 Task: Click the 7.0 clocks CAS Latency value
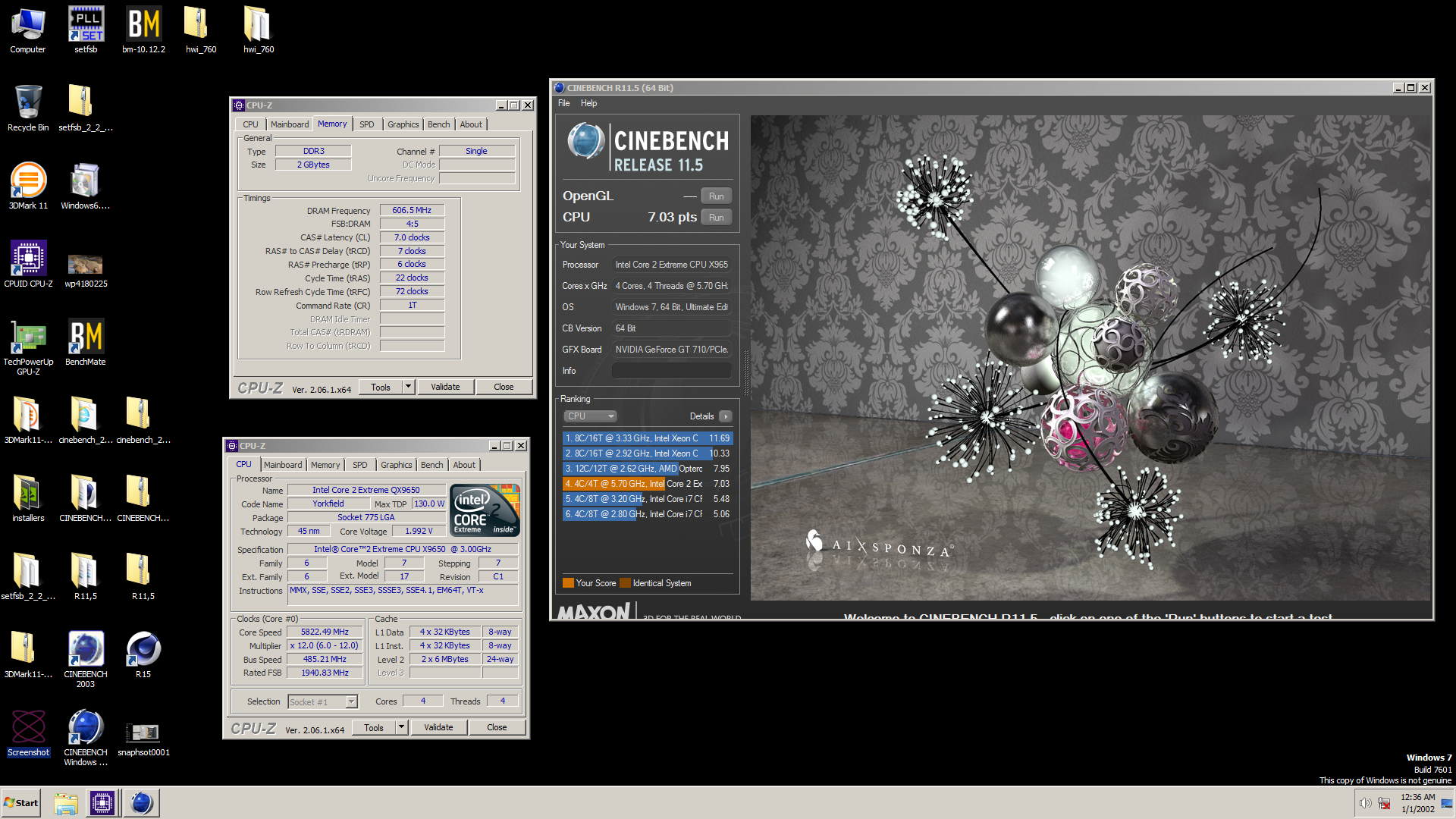pyautogui.click(x=412, y=237)
